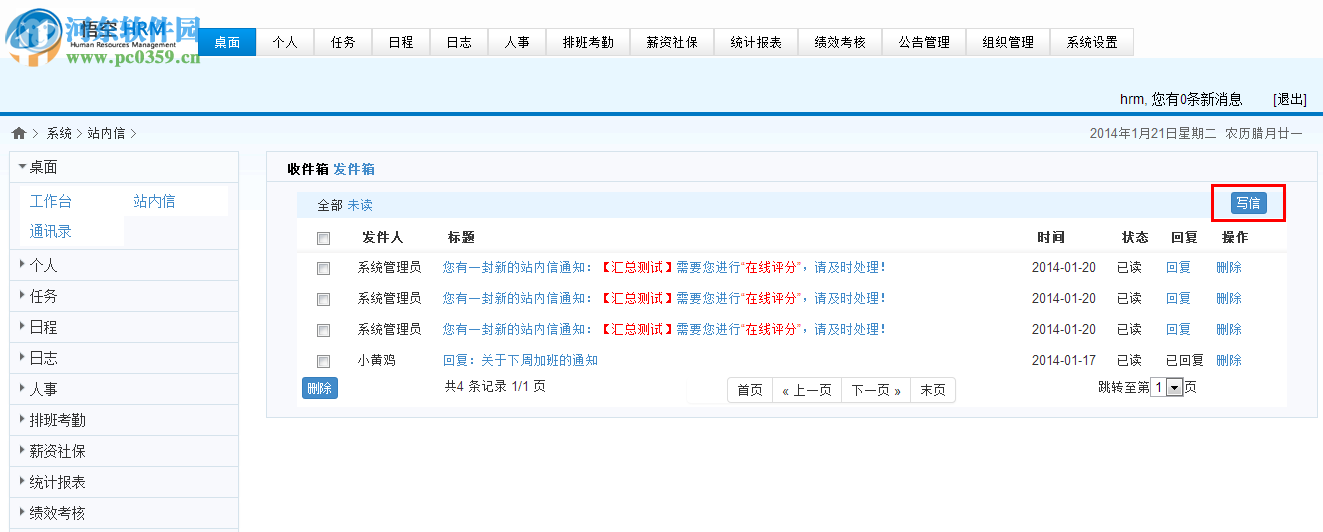Open the 组织管理 top navigation tab
Image resolution: width=1323 pixels, height=532 pixels.
point(1009,42)
